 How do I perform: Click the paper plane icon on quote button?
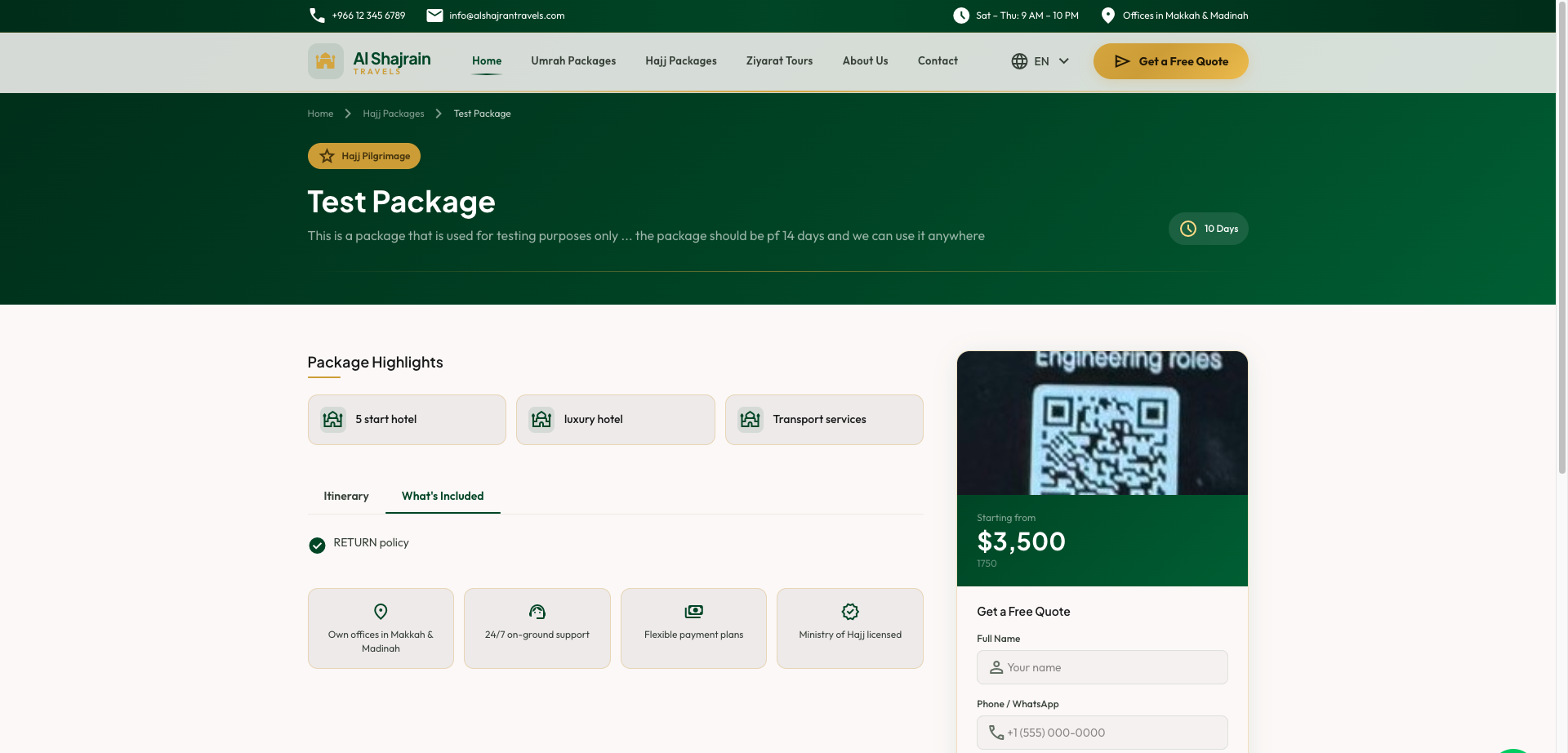point(1122,61)
